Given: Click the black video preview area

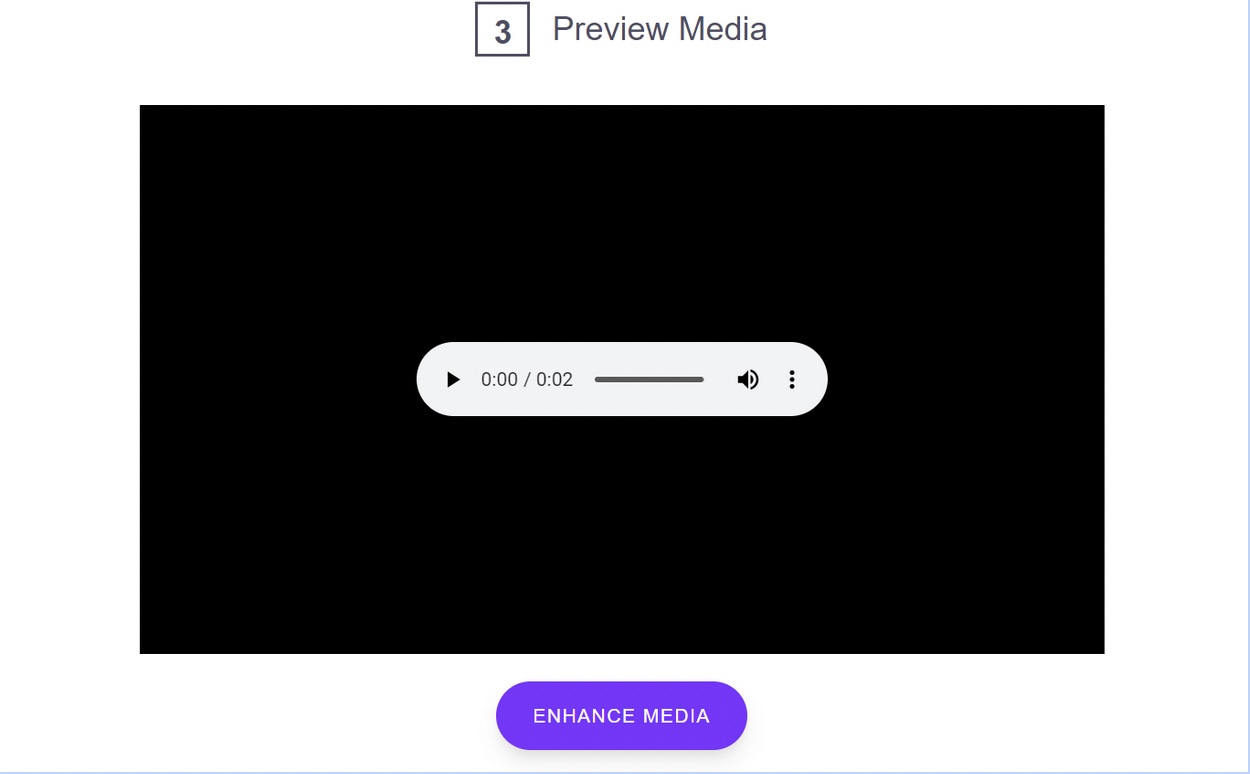Looking at the screenshot, I should 621,200.
